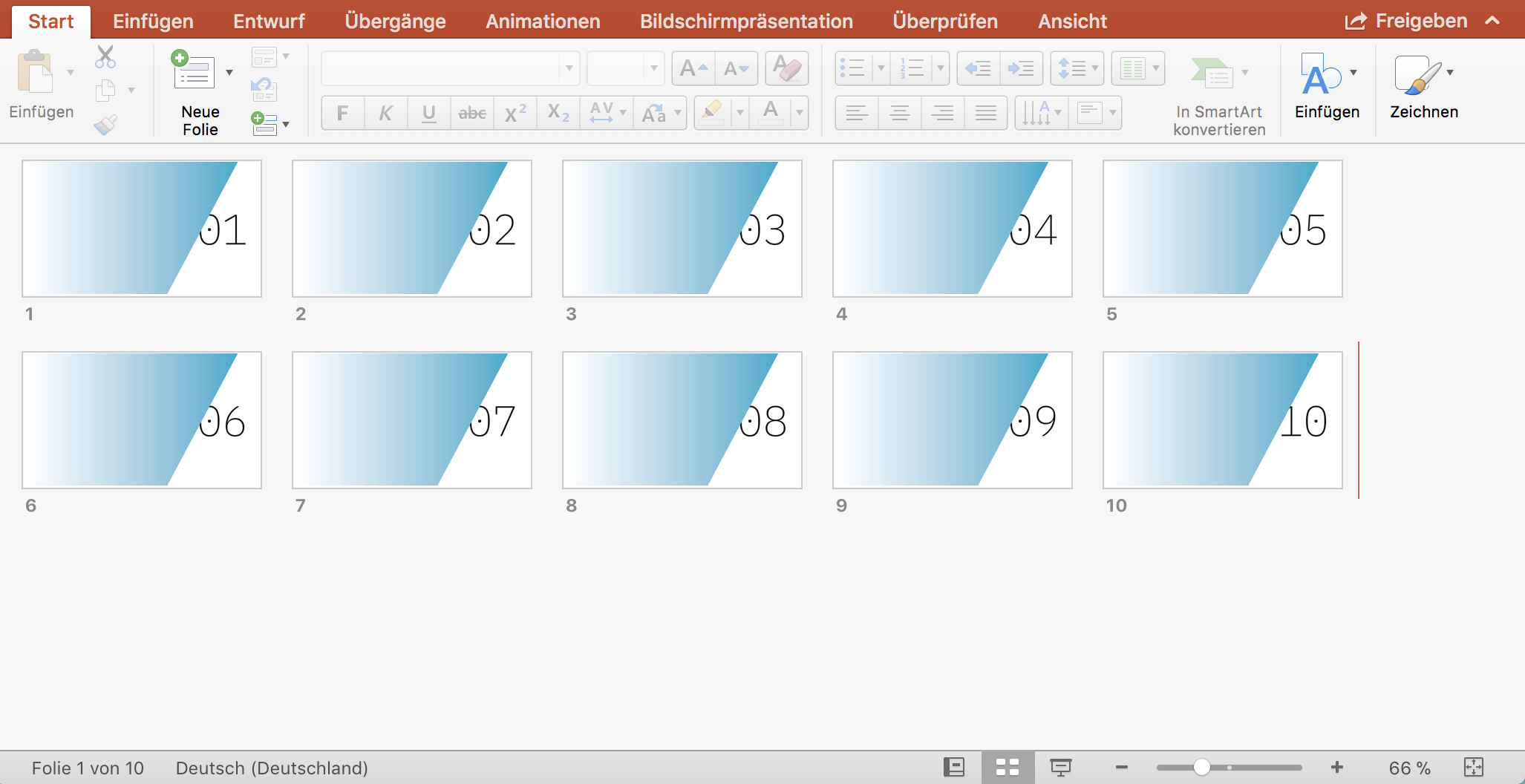This screenshot has width=1525, height=784.
Task: Switch to normal view icon
Action: (954, 767)
